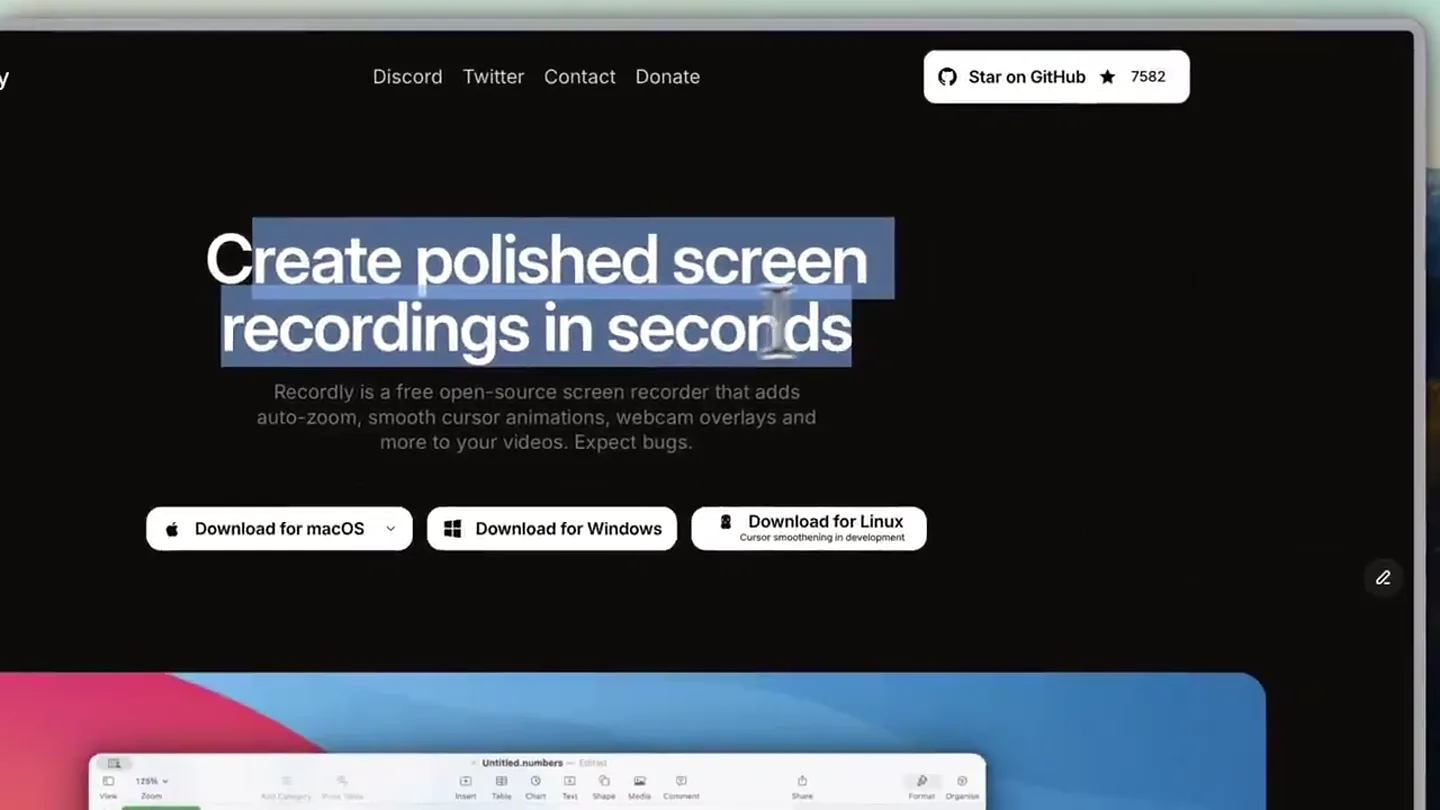Click the star icon beside 7582
This screenshot has height=810, width=1440.
(x=1107, y=77)
